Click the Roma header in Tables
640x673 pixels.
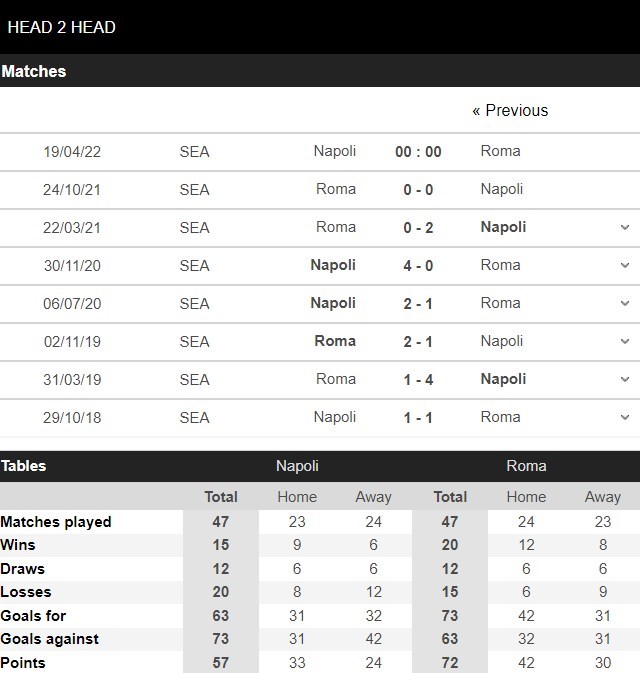coord(526,466)
